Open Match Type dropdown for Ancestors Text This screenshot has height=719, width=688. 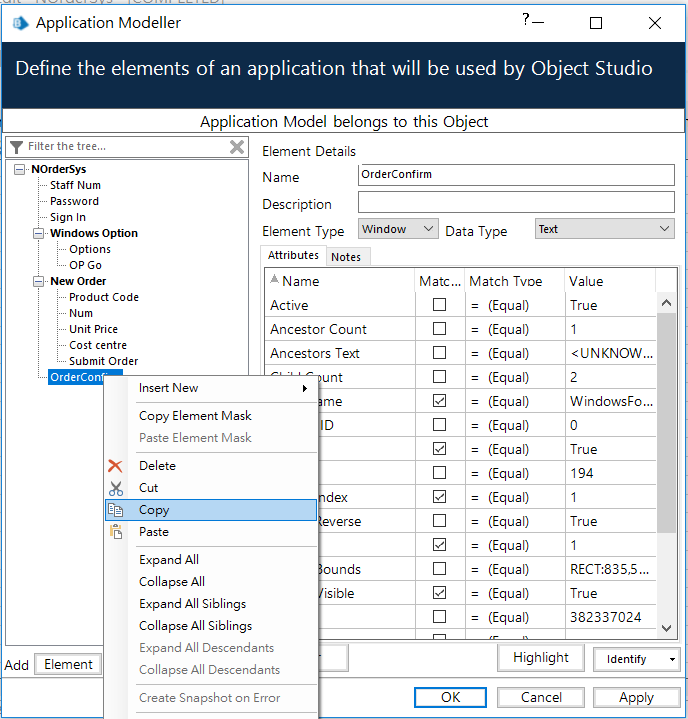514,353
